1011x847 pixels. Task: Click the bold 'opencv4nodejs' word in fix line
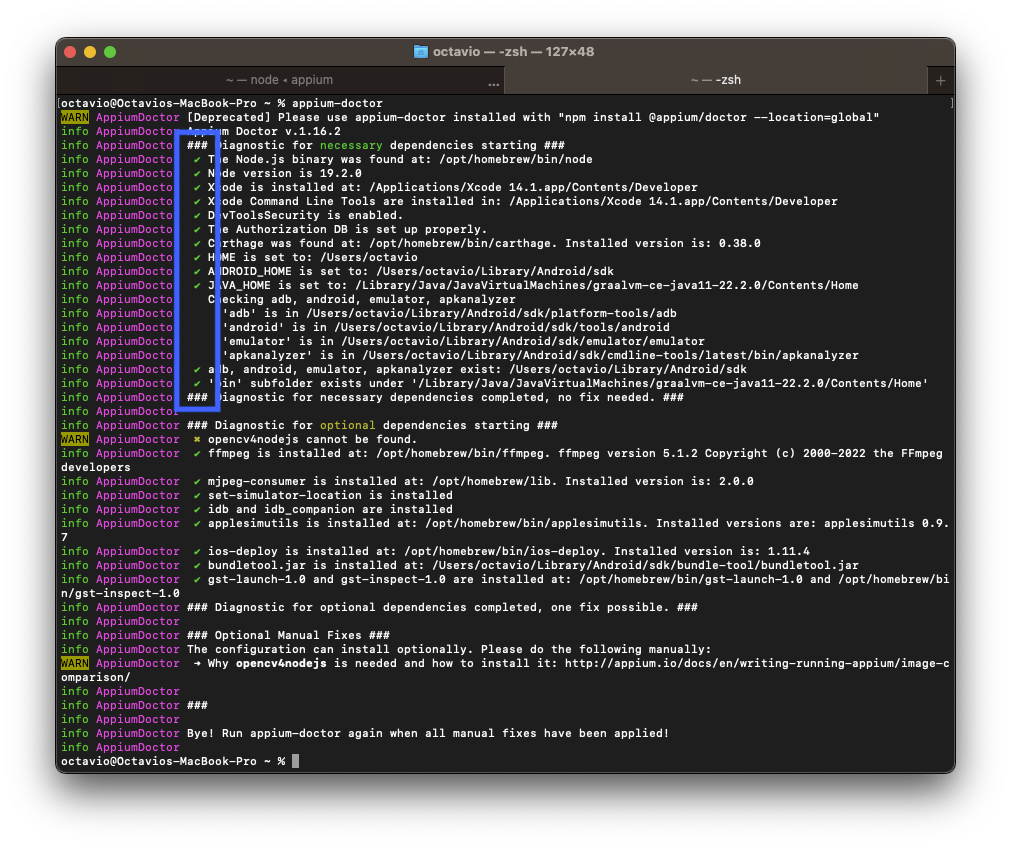[x=281, y=663]
